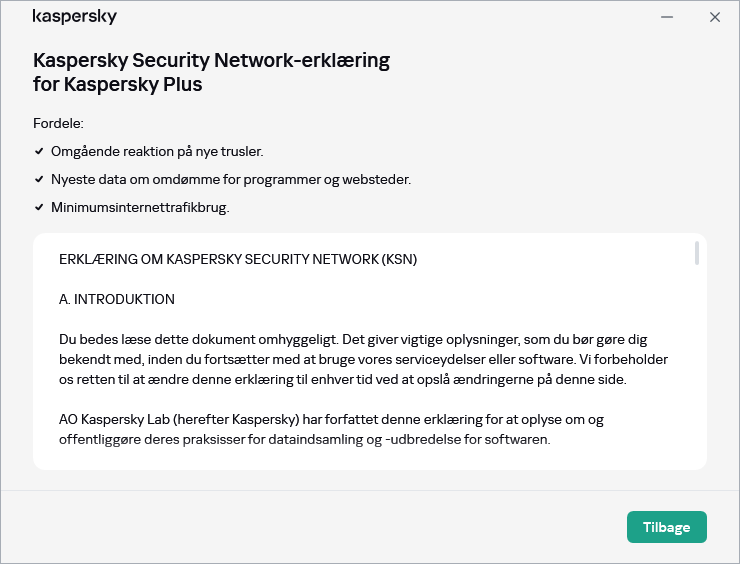Click the scrollbar thumb in the statement panel
The image size is (740, 564).
pos(696,253)
